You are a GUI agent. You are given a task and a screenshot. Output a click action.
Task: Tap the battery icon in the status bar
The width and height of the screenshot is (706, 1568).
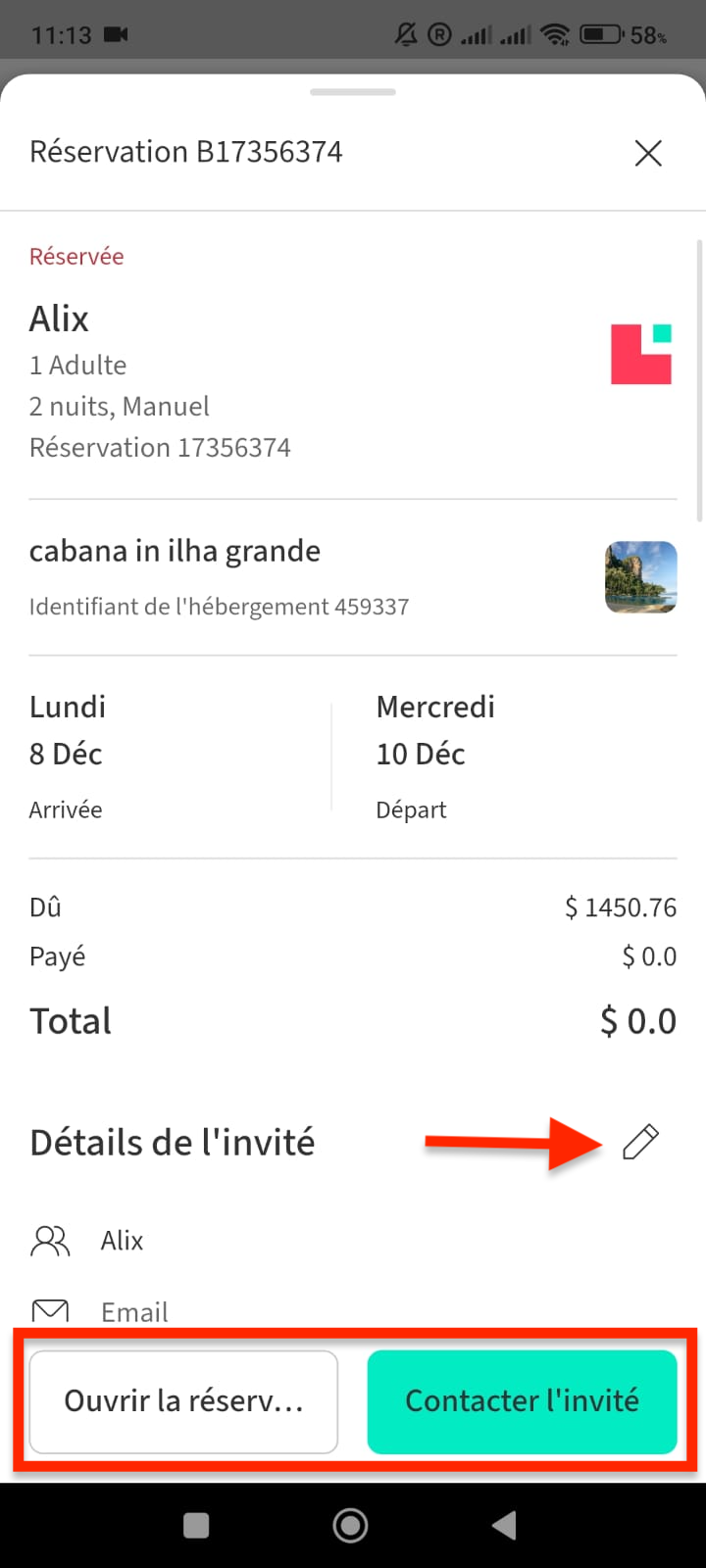600,35
